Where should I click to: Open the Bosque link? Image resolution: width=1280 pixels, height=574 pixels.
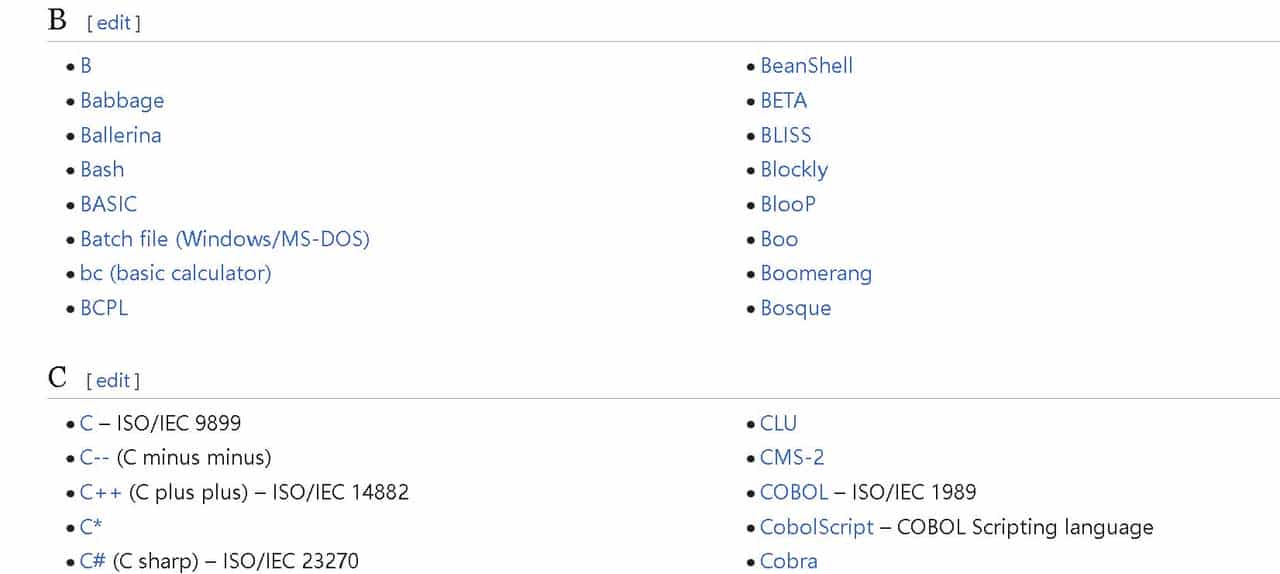click(x=796, y=308)
